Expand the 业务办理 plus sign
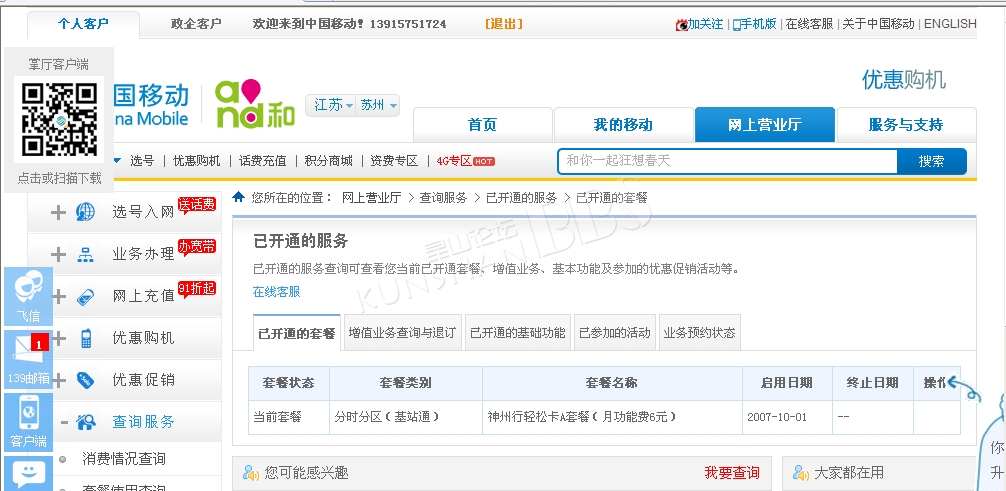 tap(58, 254)
